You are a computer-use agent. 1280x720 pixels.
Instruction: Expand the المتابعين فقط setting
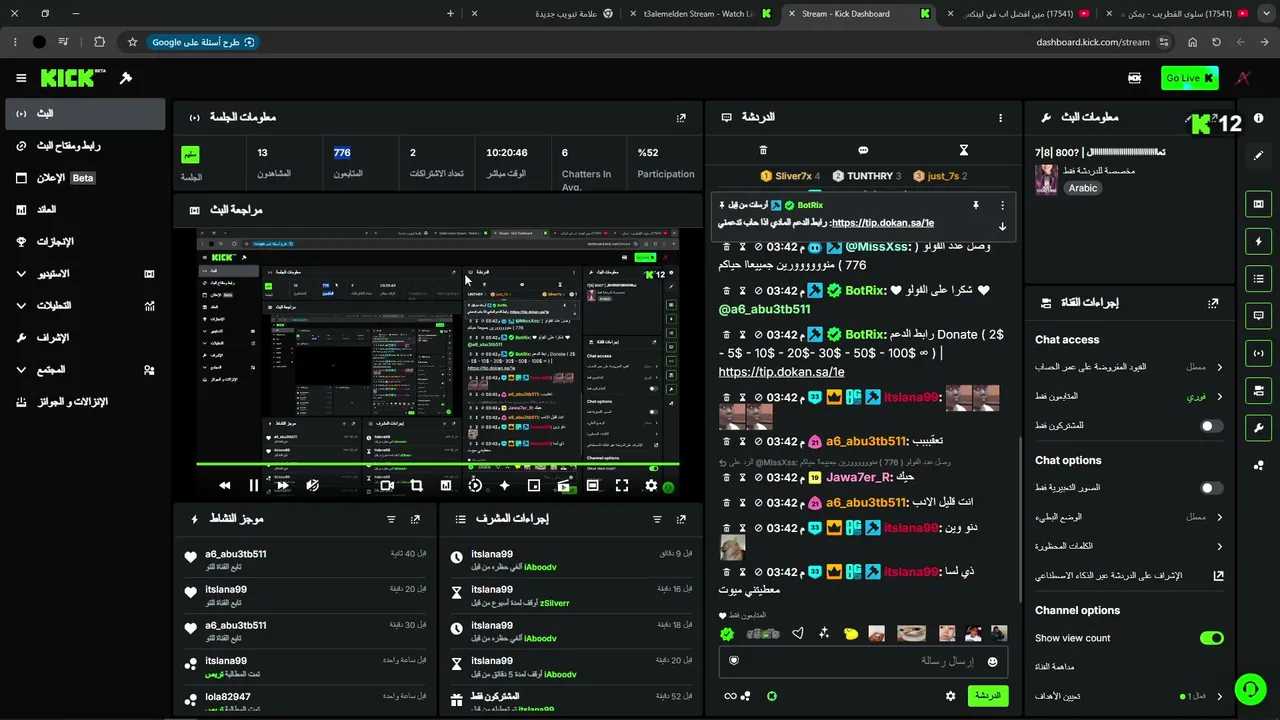1127,396
